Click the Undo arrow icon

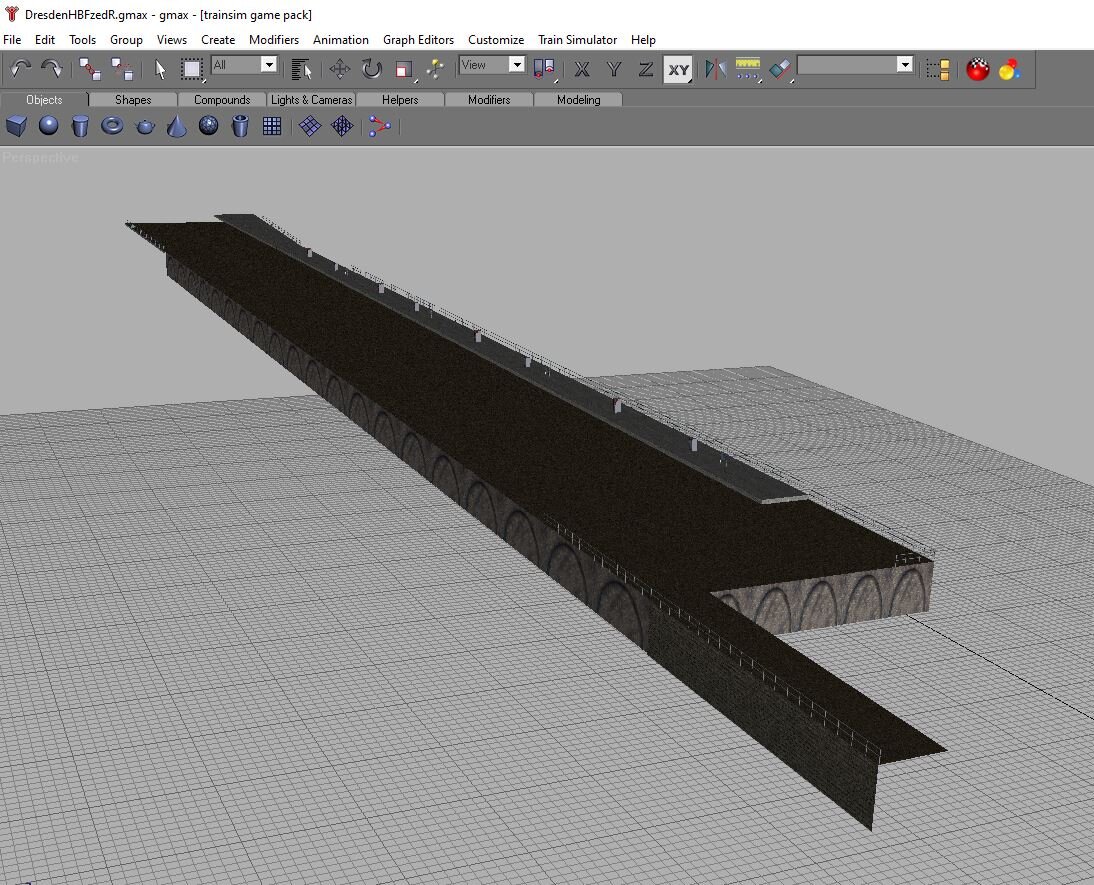[x=20, y=69]
